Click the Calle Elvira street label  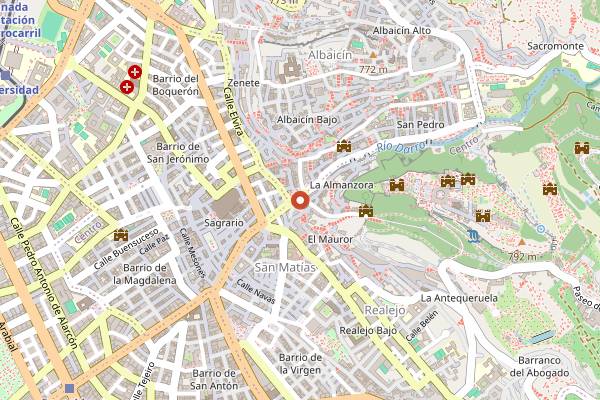click(x=233, y=111)
